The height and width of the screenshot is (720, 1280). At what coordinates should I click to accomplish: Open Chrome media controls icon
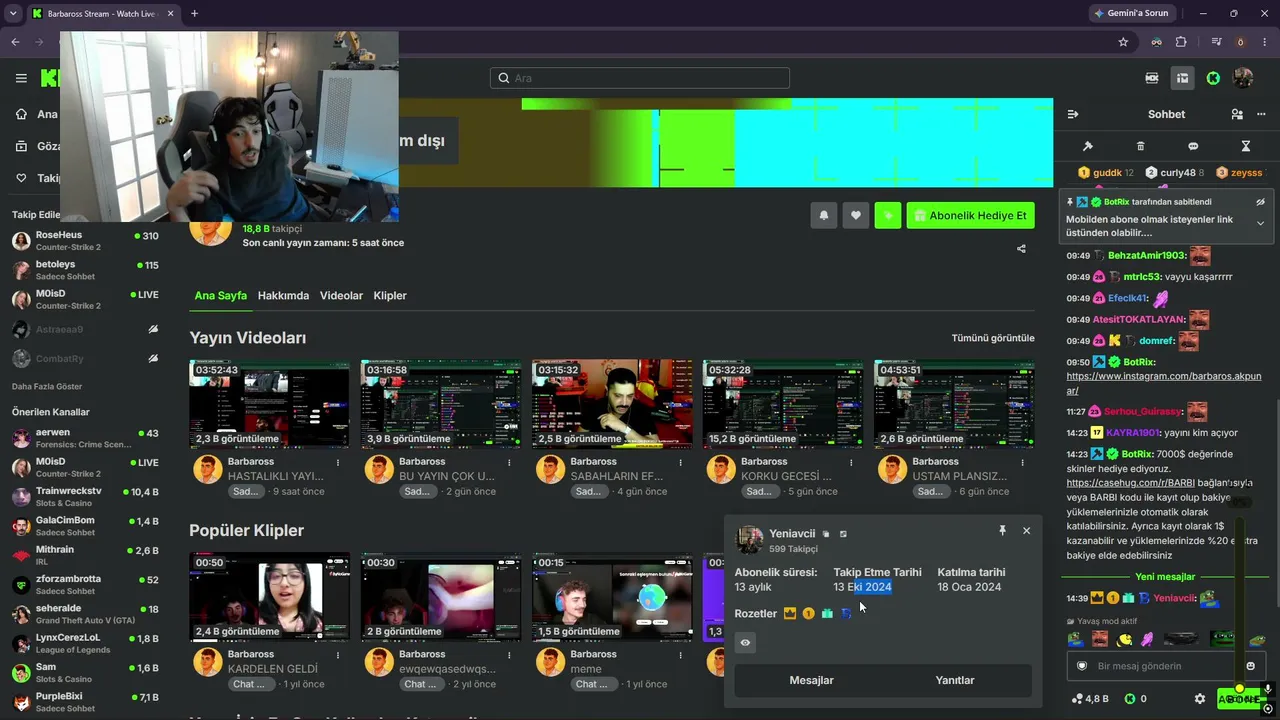click(x=1216, y=42)
